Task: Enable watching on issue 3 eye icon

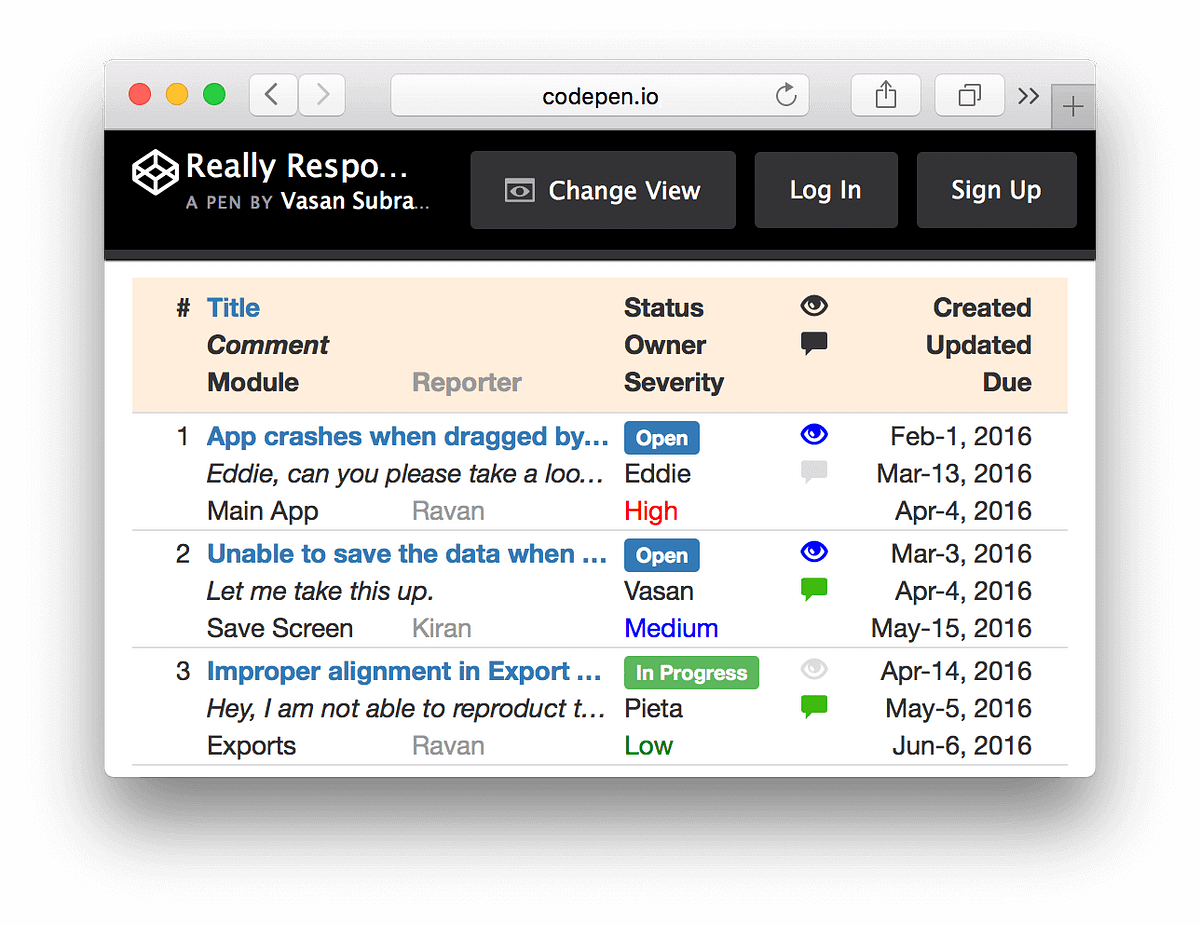Action: (814, 670)
